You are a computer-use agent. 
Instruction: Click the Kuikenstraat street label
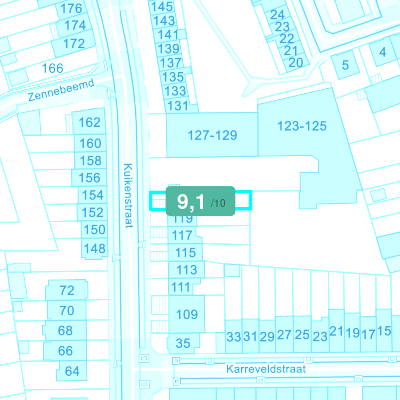(x=128, y=196)
